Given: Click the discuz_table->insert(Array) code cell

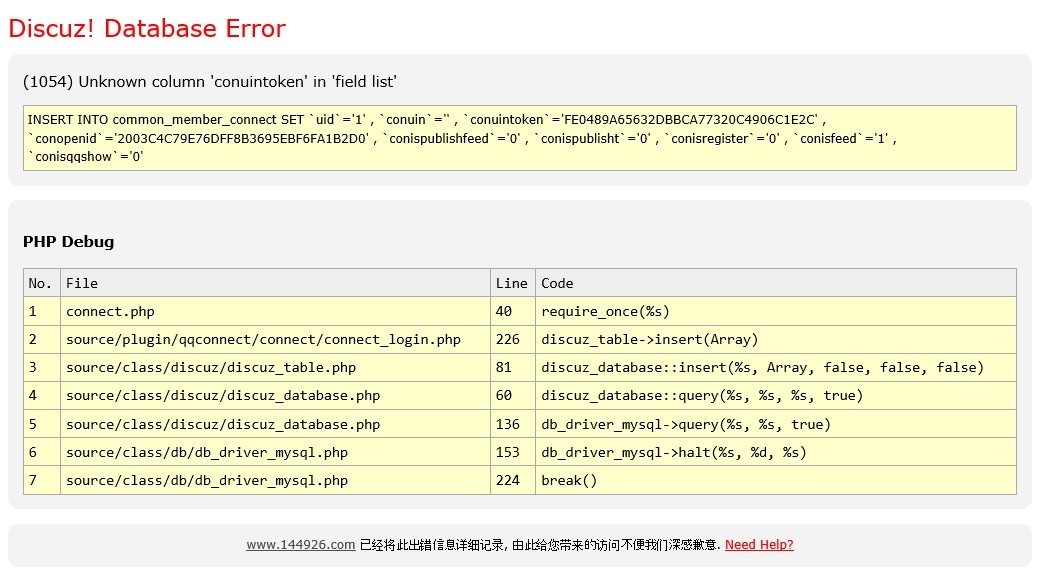Looking at the screenshot, I should point(649,339).
